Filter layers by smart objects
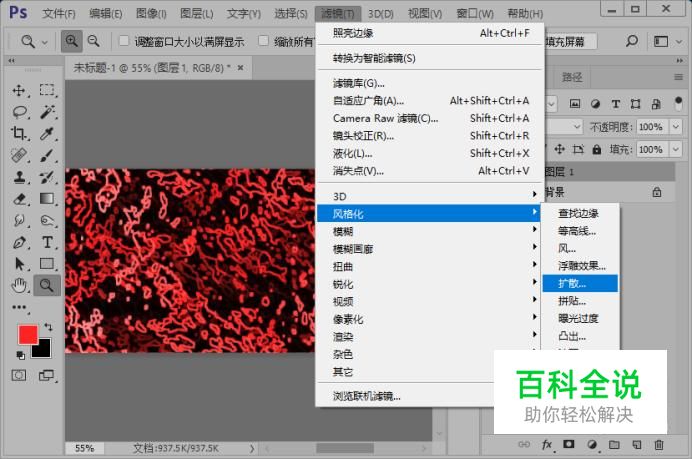 657,104
